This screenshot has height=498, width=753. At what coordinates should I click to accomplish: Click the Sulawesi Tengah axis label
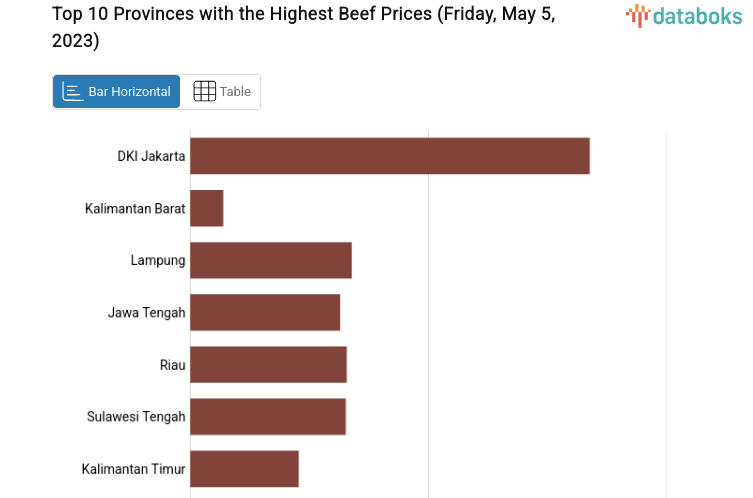[x=136, y=416]
